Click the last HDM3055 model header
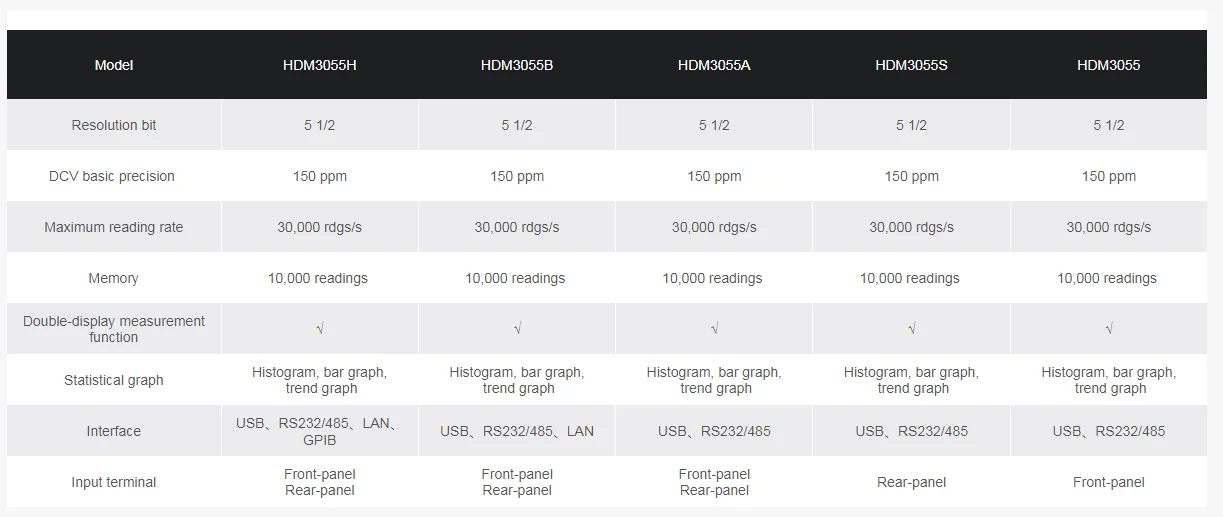Image resolution: width=1223 pixels, height=517 pixels. click(1108, 65)
